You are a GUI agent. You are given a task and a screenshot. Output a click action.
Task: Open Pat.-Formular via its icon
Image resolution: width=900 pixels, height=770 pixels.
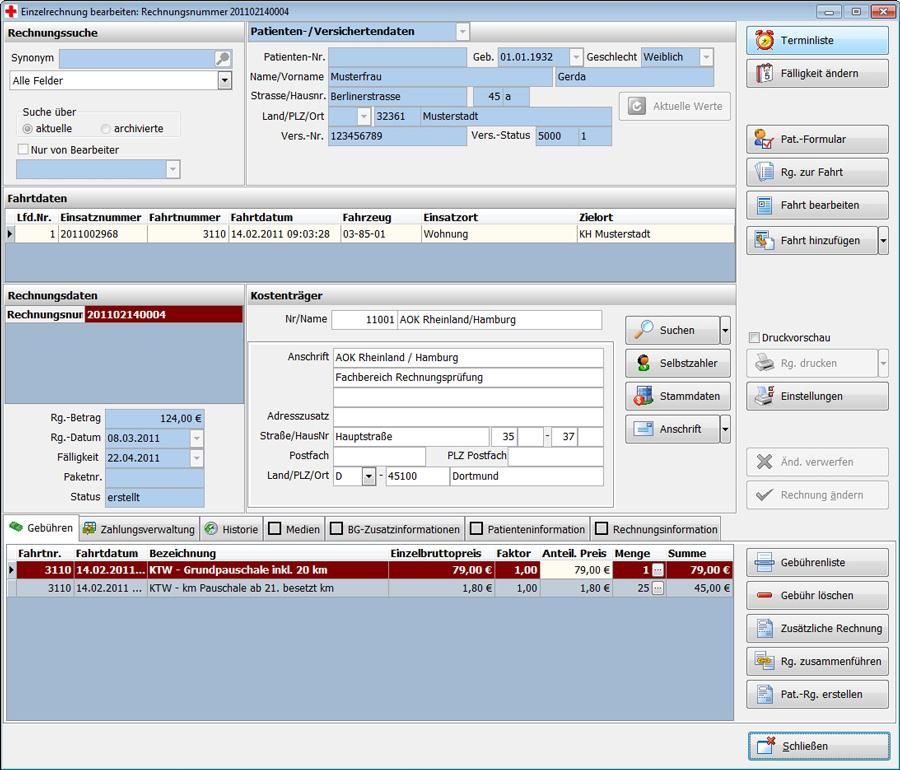[765, 140]
